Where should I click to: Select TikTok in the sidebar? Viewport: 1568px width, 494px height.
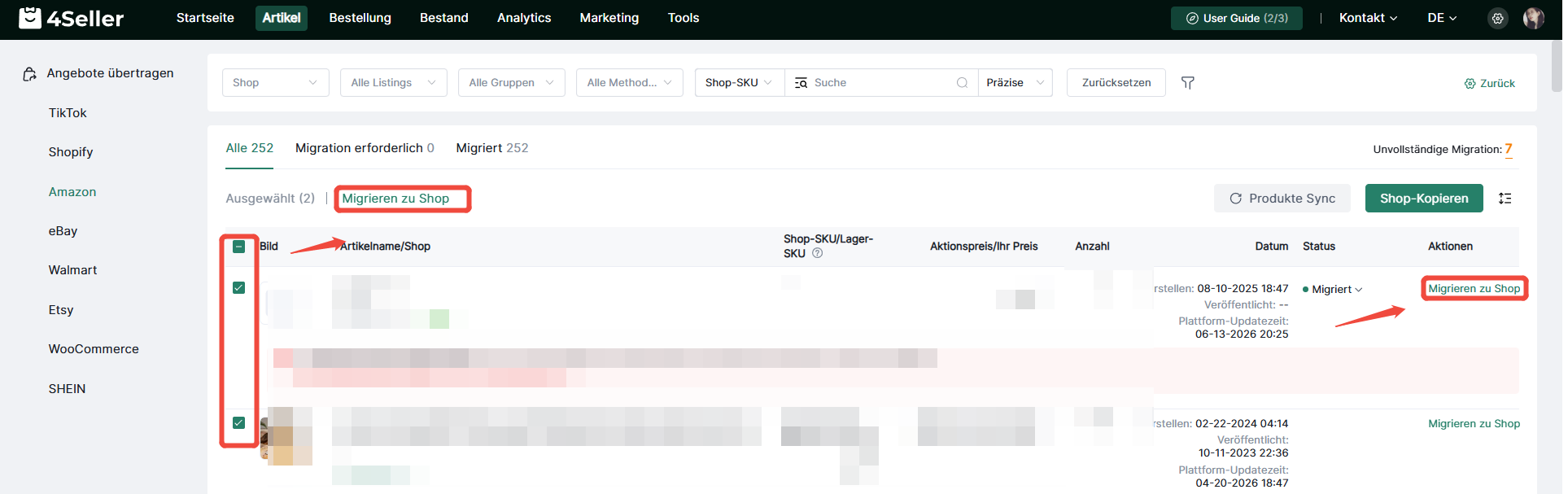(68, 113)
